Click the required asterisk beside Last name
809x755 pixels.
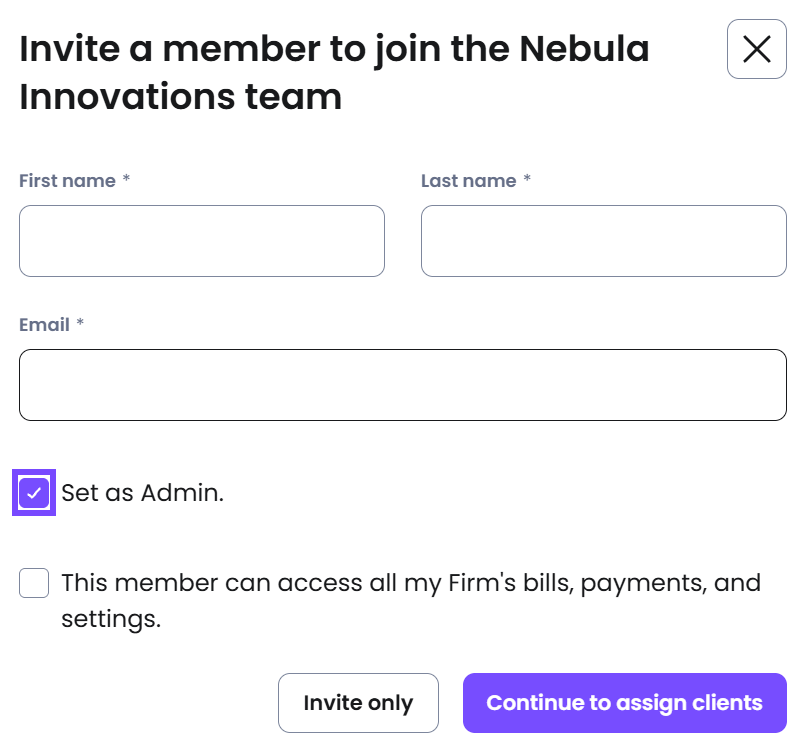click(x=527, y=179)
